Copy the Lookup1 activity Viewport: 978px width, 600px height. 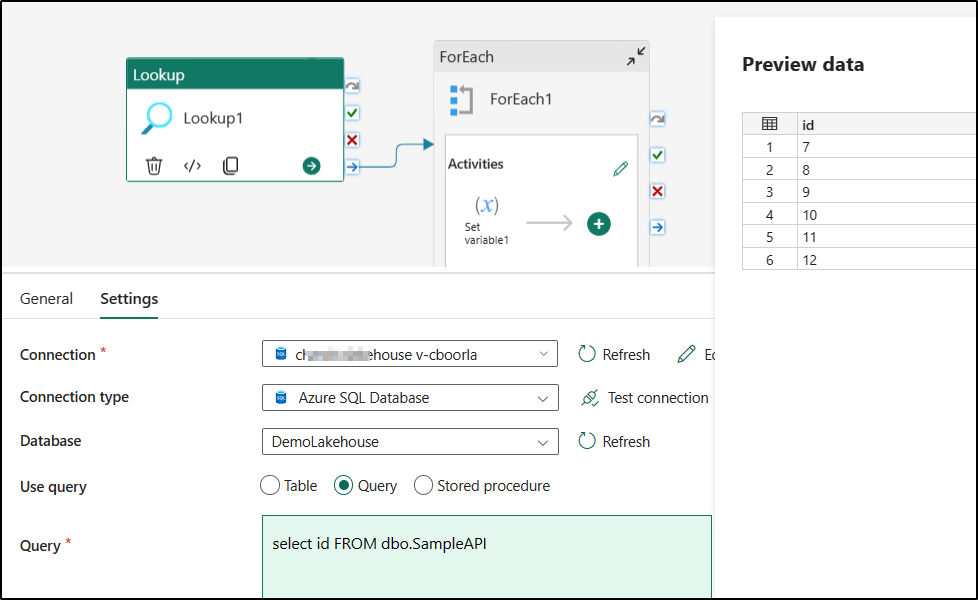[230, 166]
